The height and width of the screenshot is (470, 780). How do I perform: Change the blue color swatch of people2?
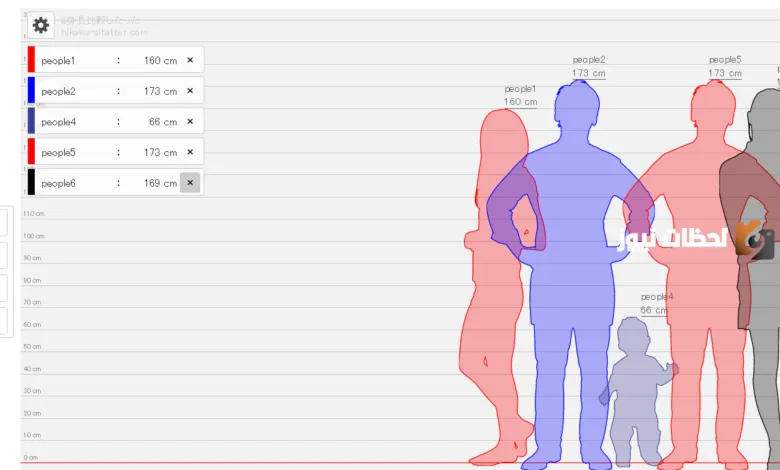point(31,91)
